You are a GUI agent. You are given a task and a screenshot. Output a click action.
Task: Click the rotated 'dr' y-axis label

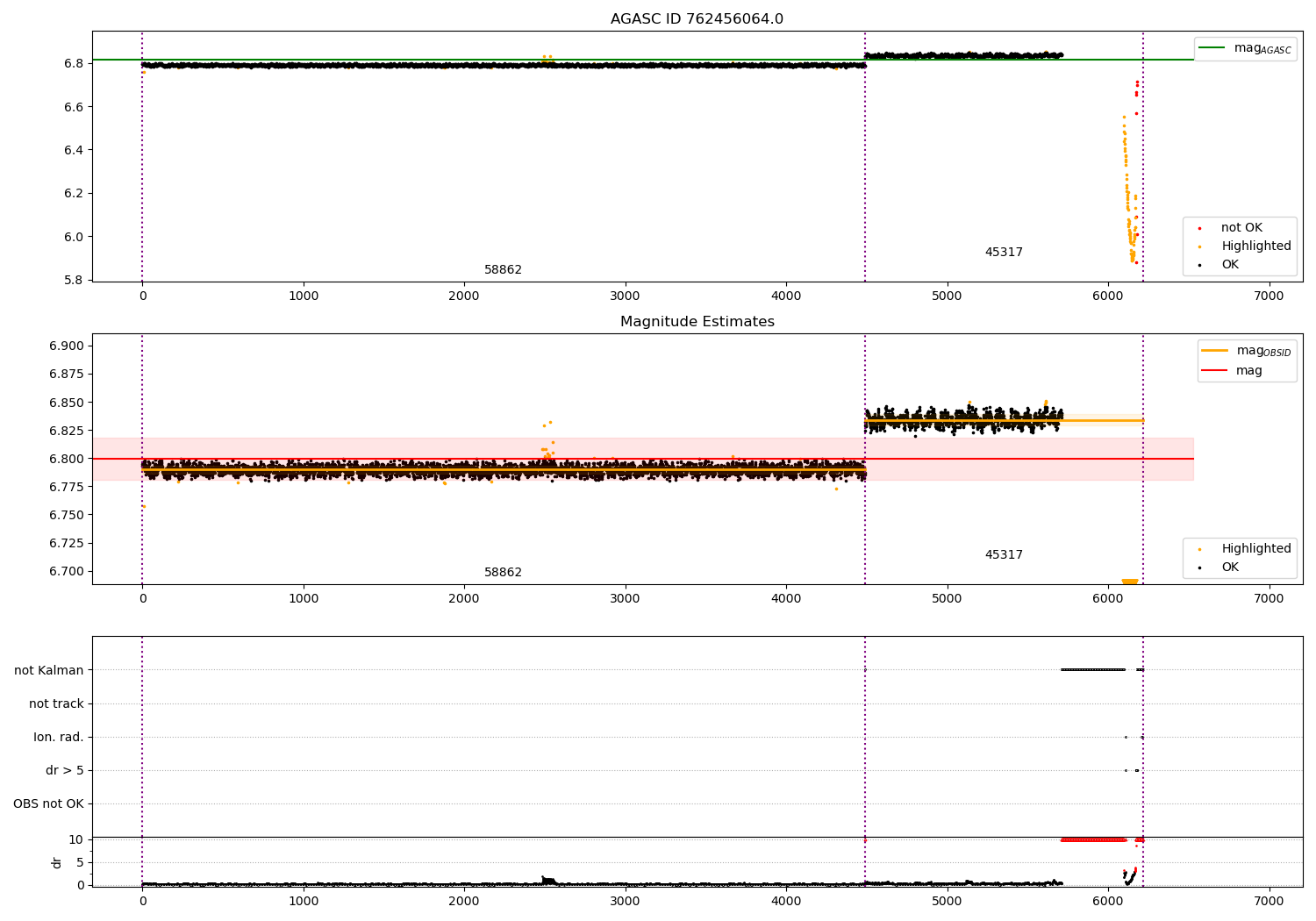[57, 863]
